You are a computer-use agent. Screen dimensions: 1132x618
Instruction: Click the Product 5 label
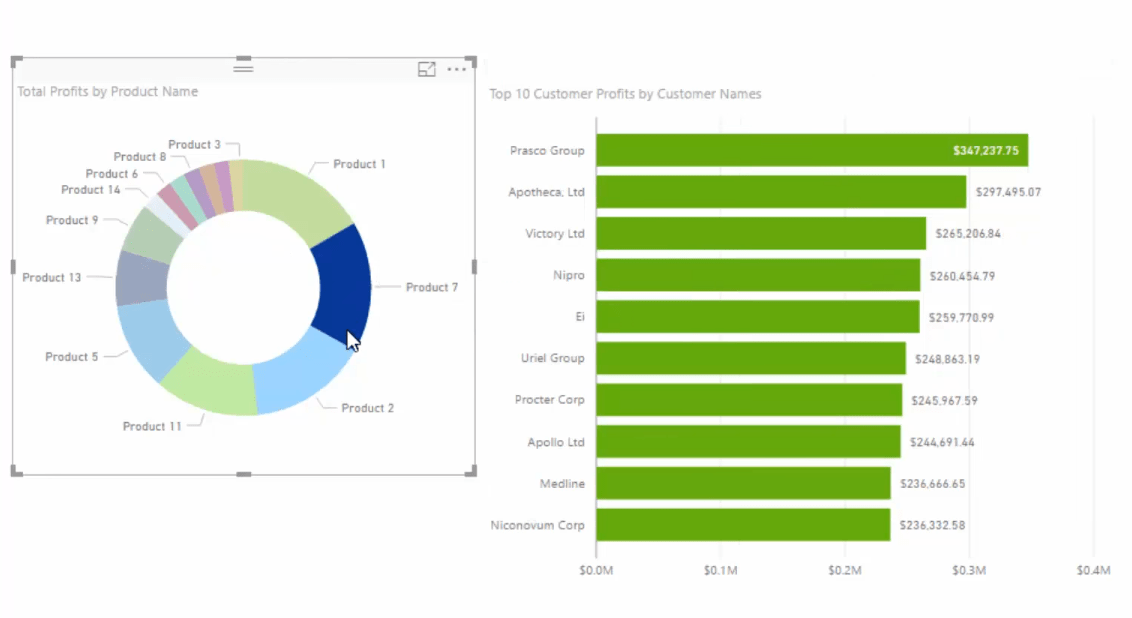[71, 357]
